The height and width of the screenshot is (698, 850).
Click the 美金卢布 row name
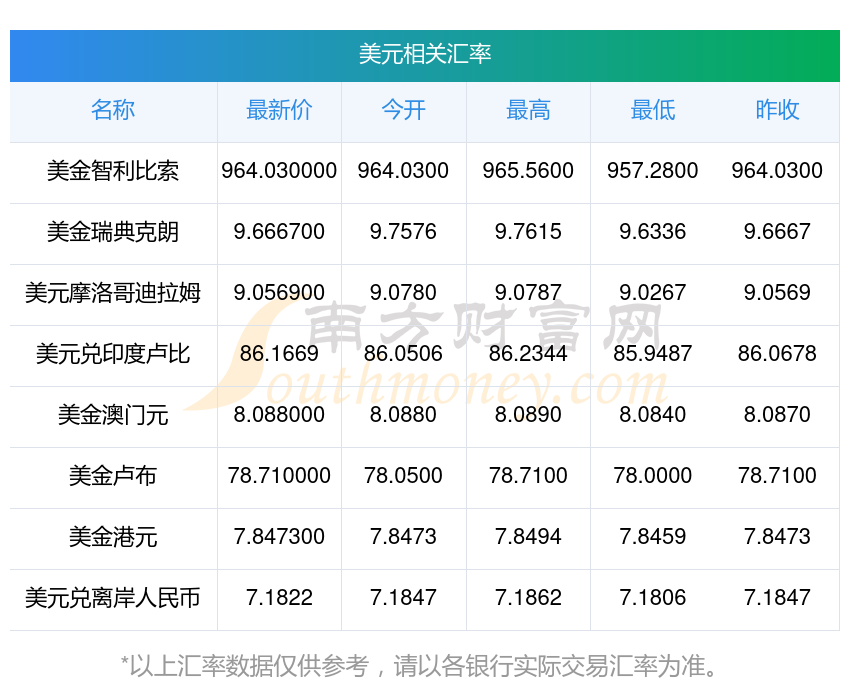pos(113,476)
